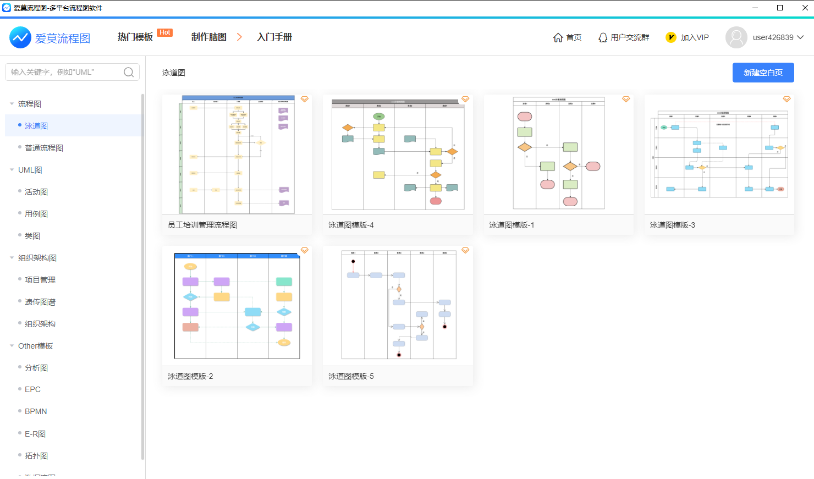Click VIP diamond on 泳道图模板-5 card
Image resolution: width=814 pixels, height=479 pixels.
coord(465,250)
